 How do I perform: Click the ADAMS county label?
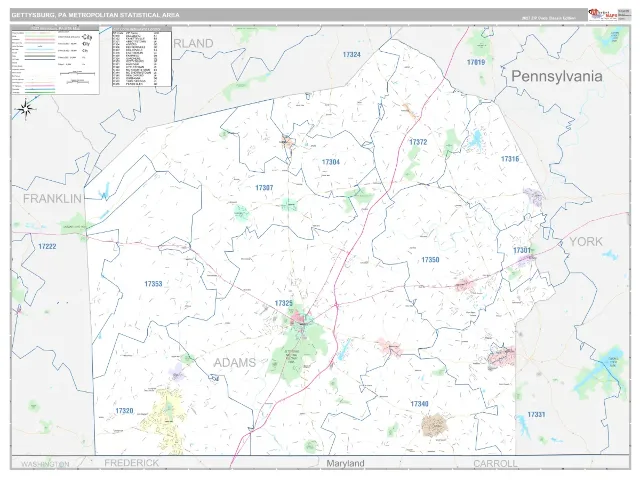235,362
